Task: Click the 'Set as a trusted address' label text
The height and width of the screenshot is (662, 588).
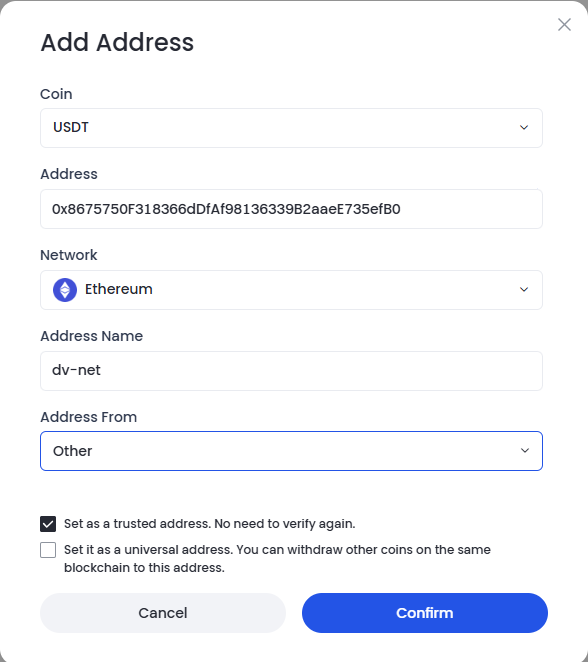Action: (209, 524)
